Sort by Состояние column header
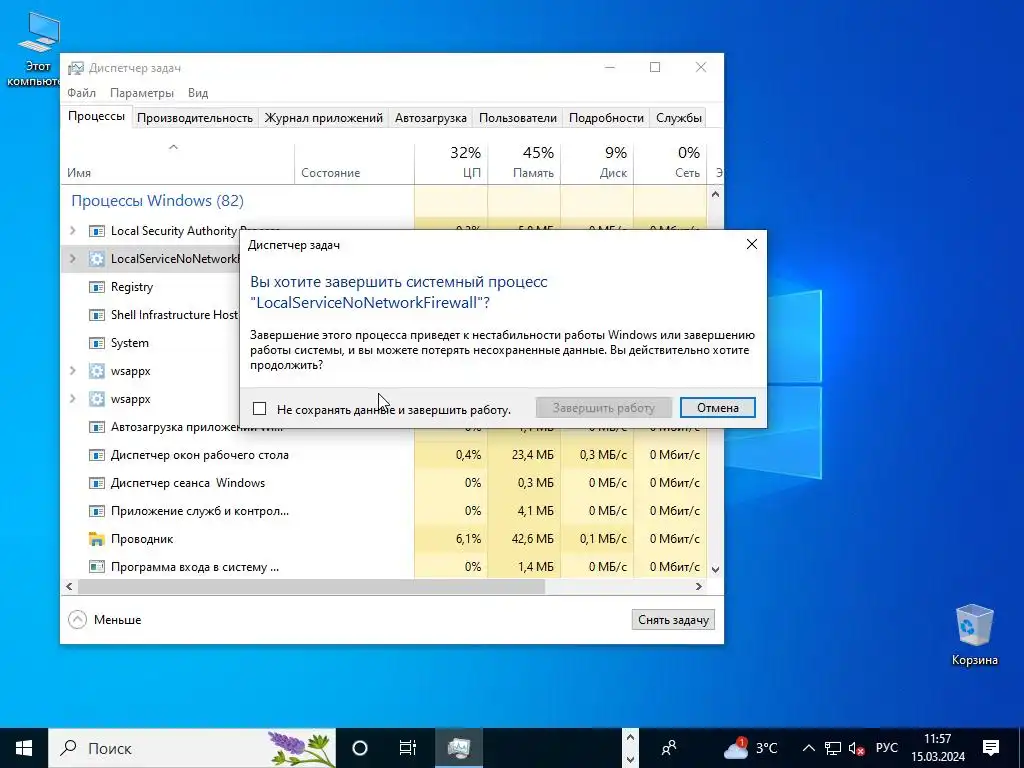 [x=355, y=163]
